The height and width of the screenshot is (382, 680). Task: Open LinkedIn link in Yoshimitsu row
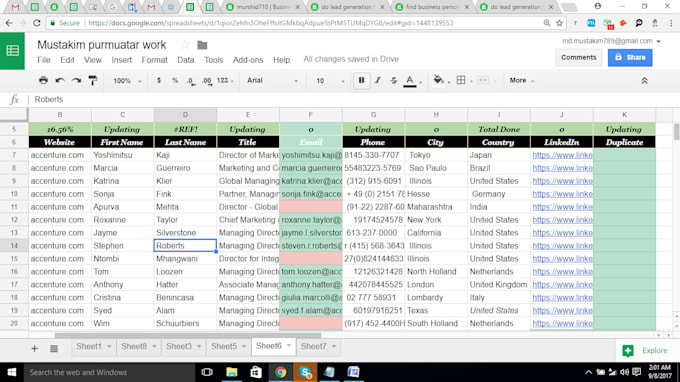click(x=562, y=155)
